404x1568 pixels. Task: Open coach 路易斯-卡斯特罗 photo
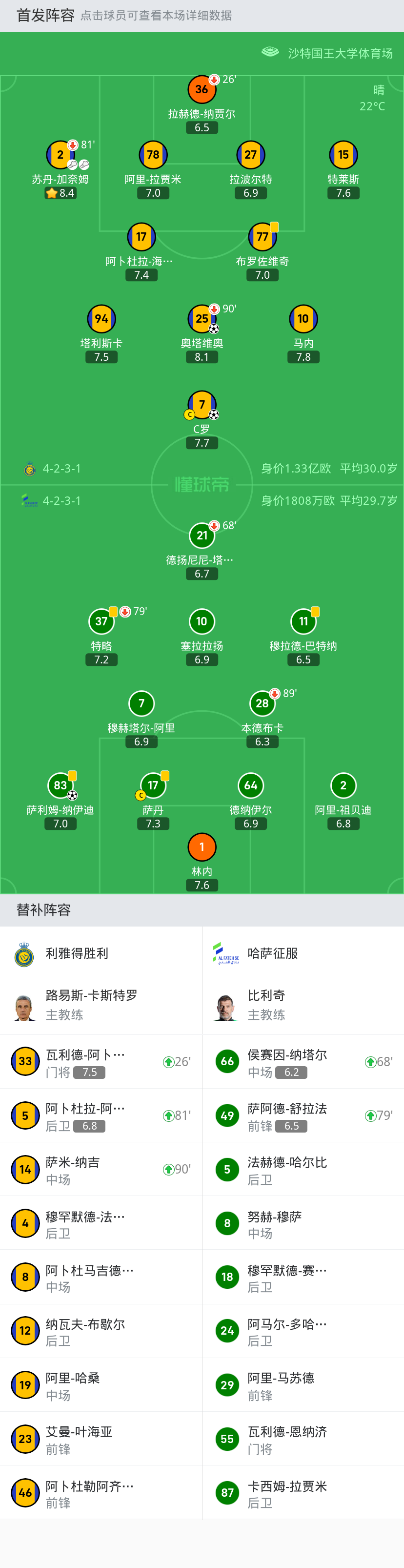pos(24,1008)
